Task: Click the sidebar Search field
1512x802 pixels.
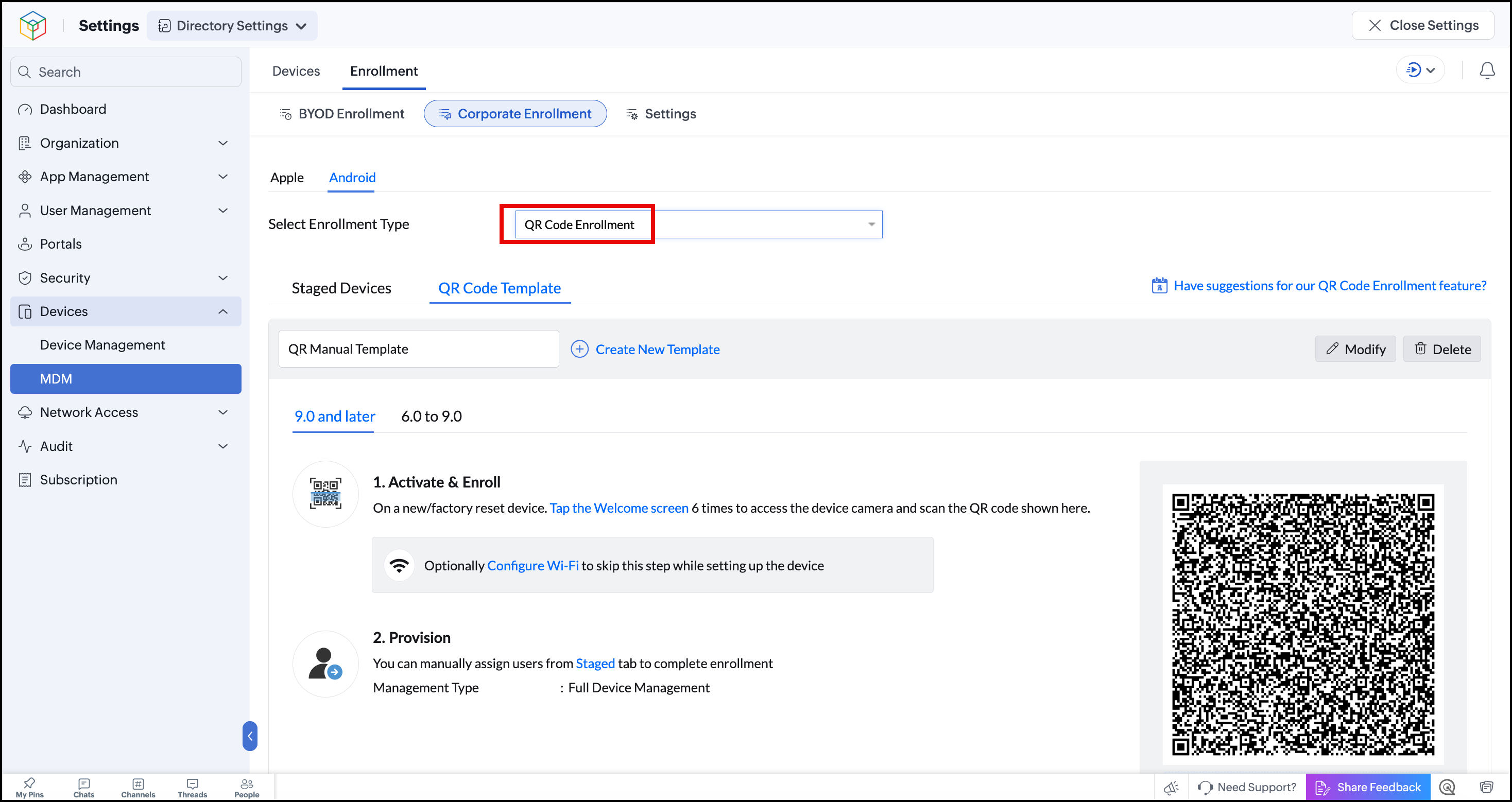Action: 126,72
